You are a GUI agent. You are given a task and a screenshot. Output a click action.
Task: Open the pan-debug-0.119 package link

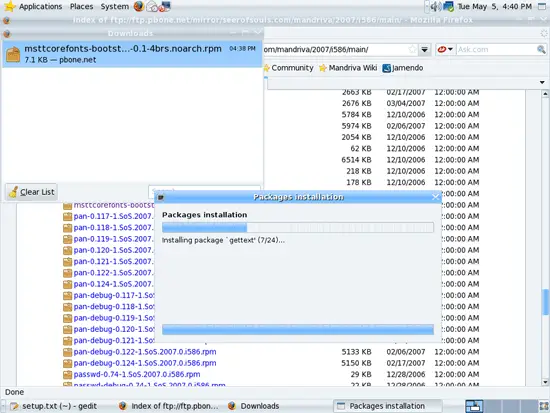[114, 318]
